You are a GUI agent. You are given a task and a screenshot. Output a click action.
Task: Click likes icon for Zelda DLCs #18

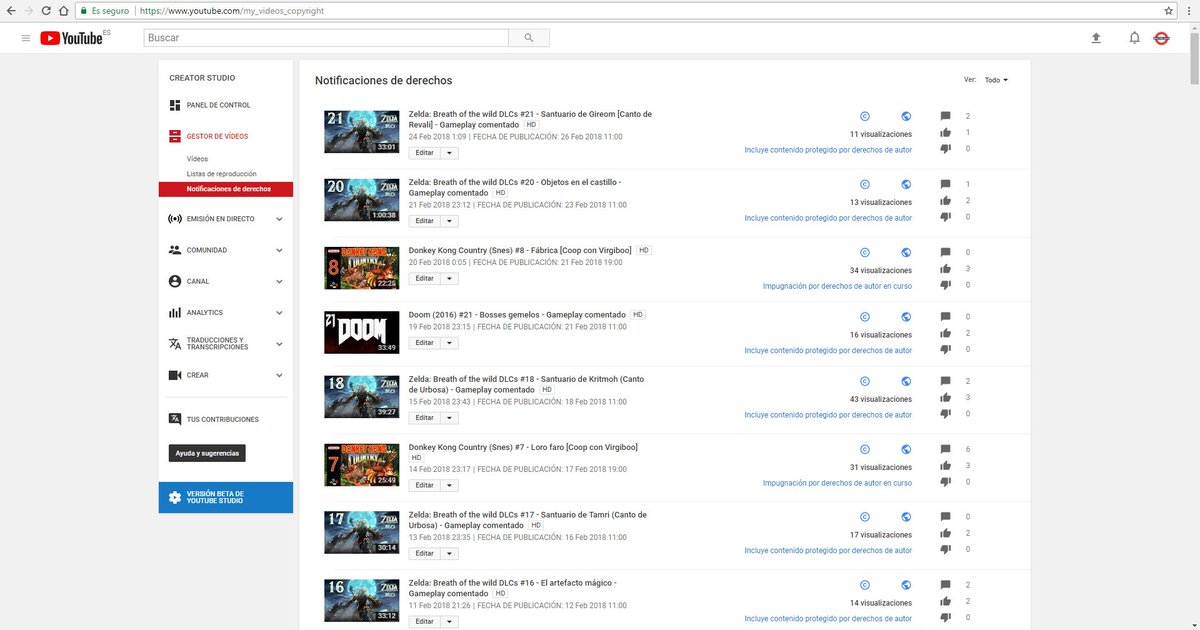click(x=945, y=397)
